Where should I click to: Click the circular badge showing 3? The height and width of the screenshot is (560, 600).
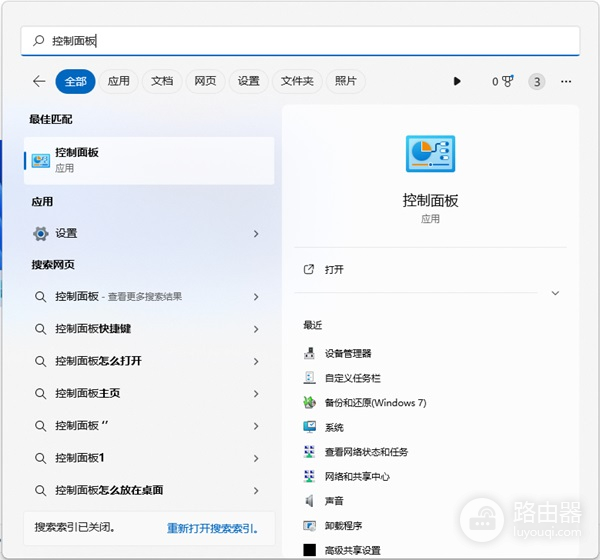(536, 82)
